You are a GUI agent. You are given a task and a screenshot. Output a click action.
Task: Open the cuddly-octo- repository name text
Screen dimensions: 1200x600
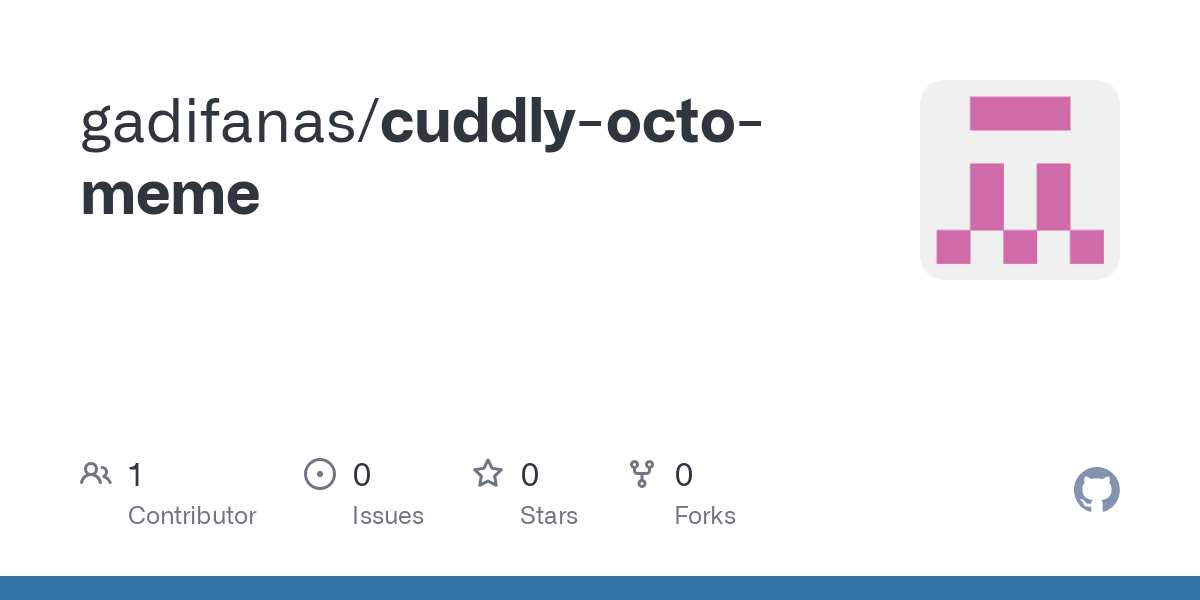(572, 122)
